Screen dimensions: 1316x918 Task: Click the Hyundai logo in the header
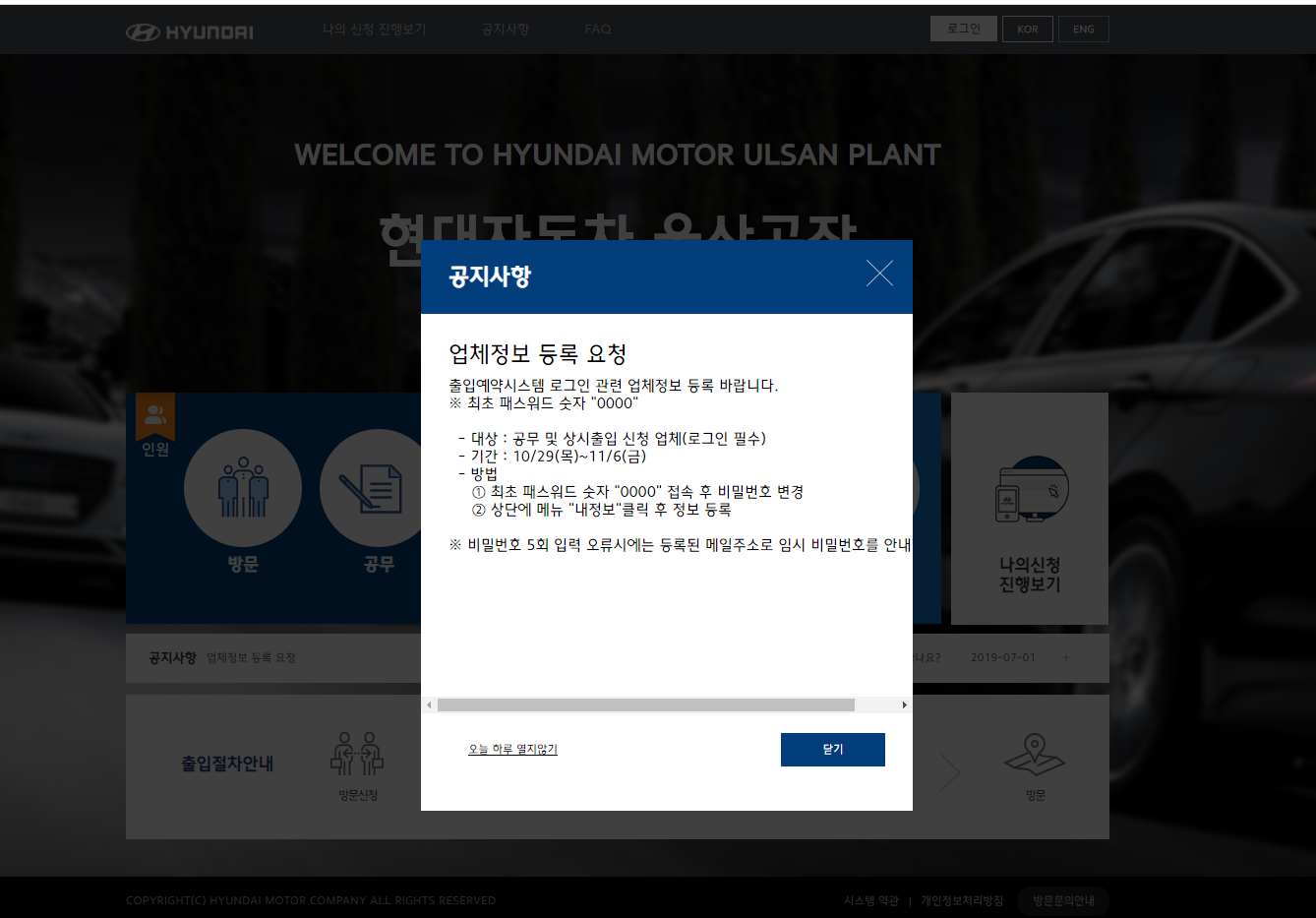click(x=190, y=32)
